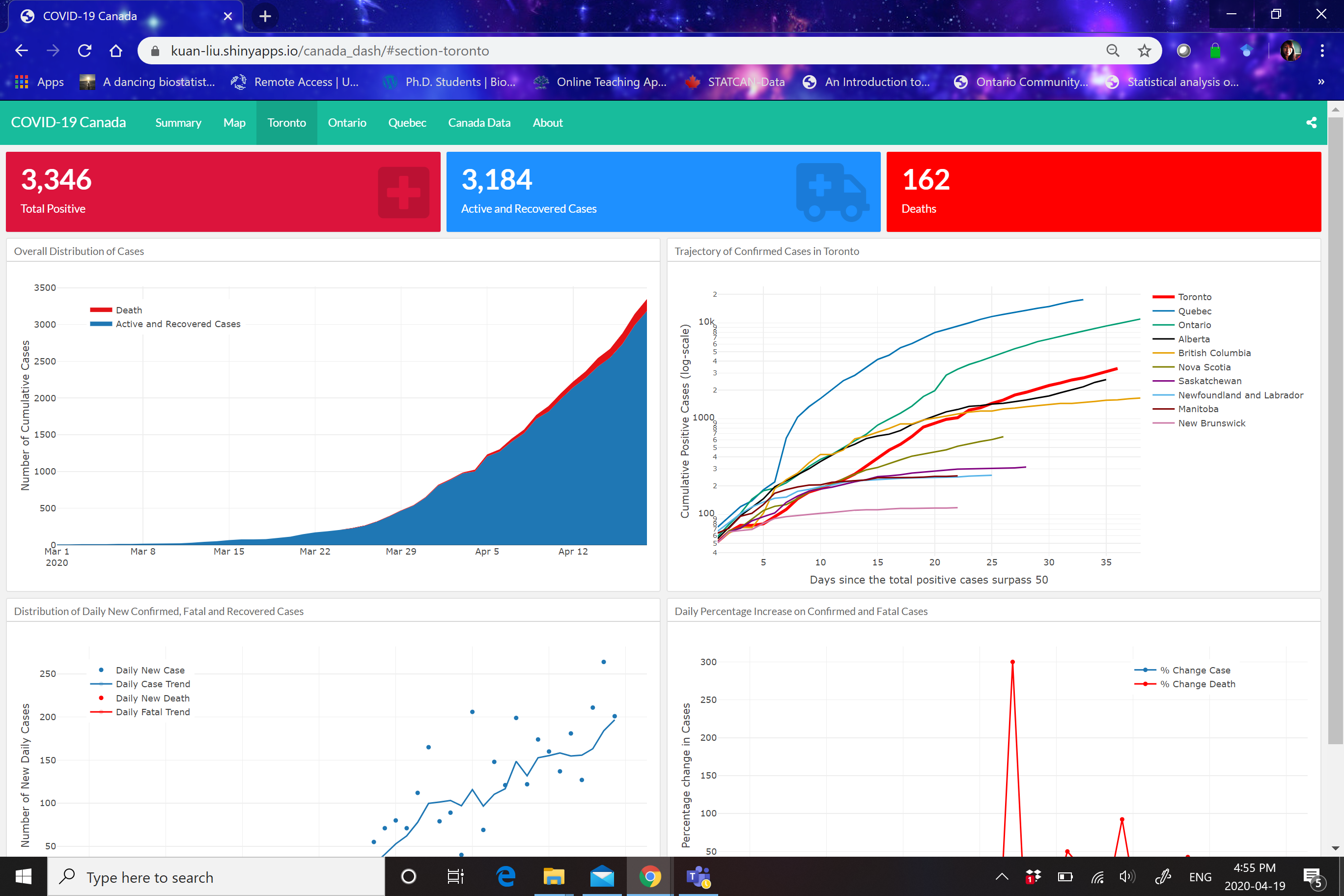Open new browser tab
The height and width of the screenshot is (896, 1344).
pyautogui.click(x=265, y=16)
